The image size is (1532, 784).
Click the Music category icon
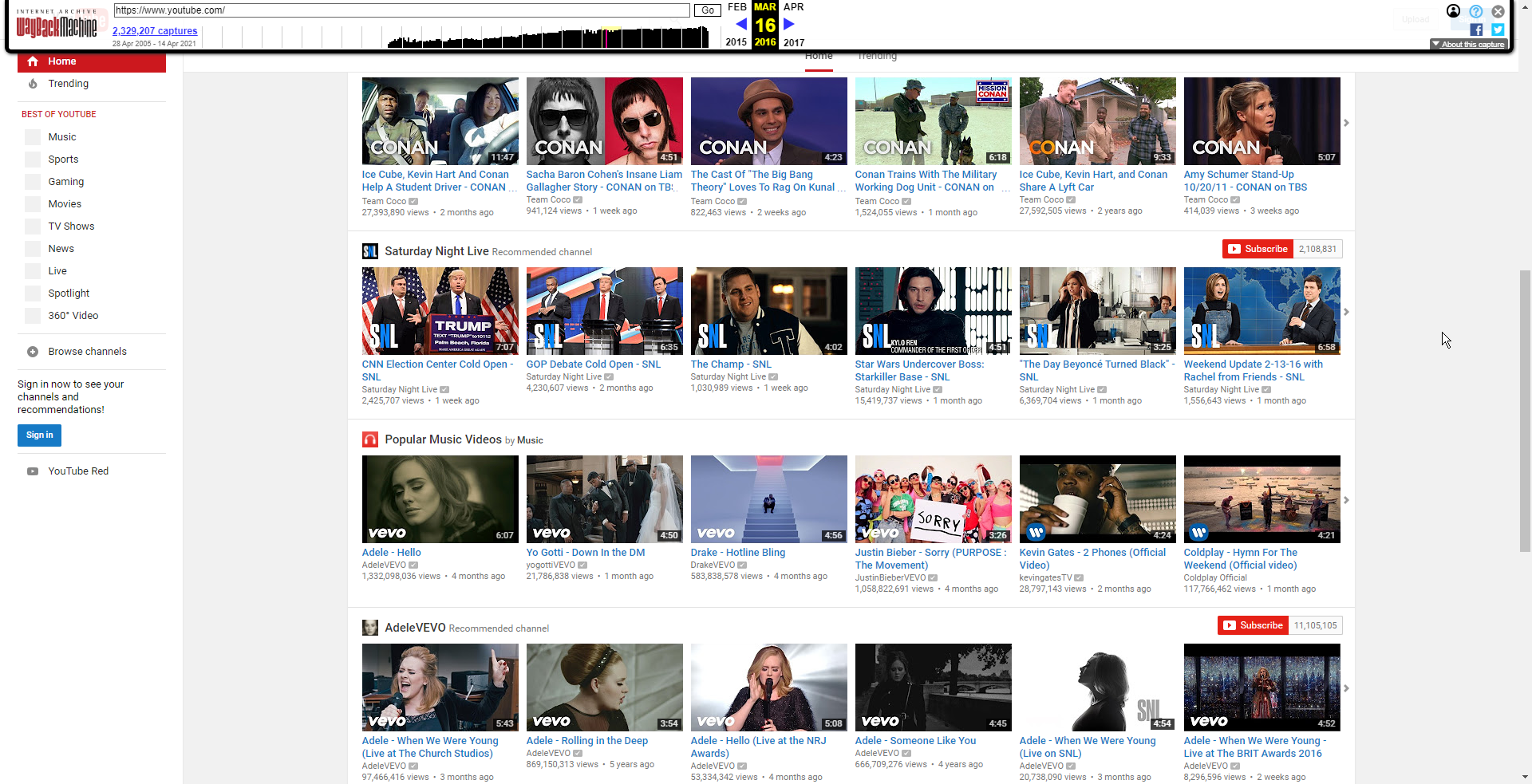(x=33, y=137)
